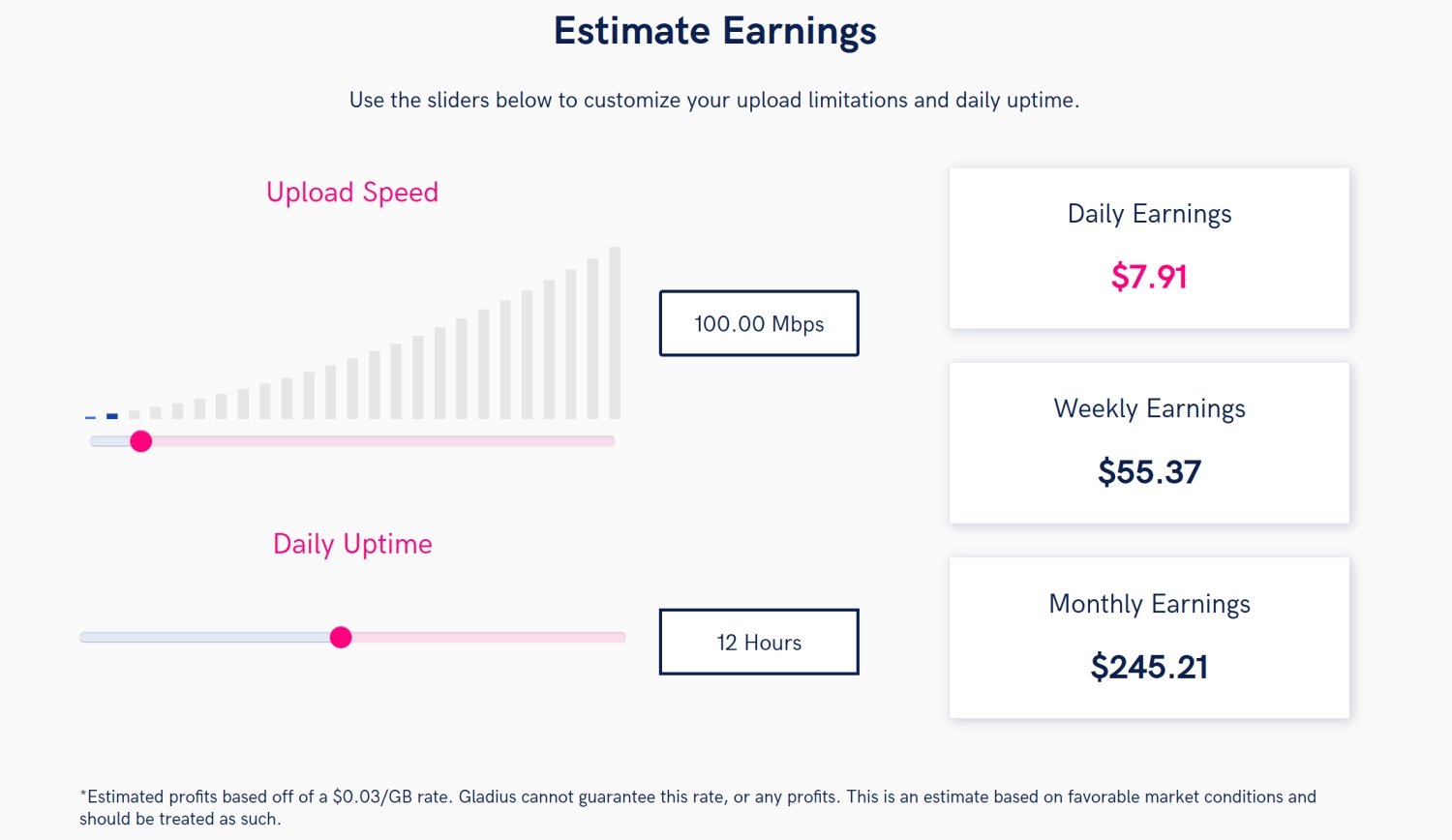1452x840 pixels.
Task: Click the Daily Uptime label
Action: pyautogui.click(x=352, y=544)
